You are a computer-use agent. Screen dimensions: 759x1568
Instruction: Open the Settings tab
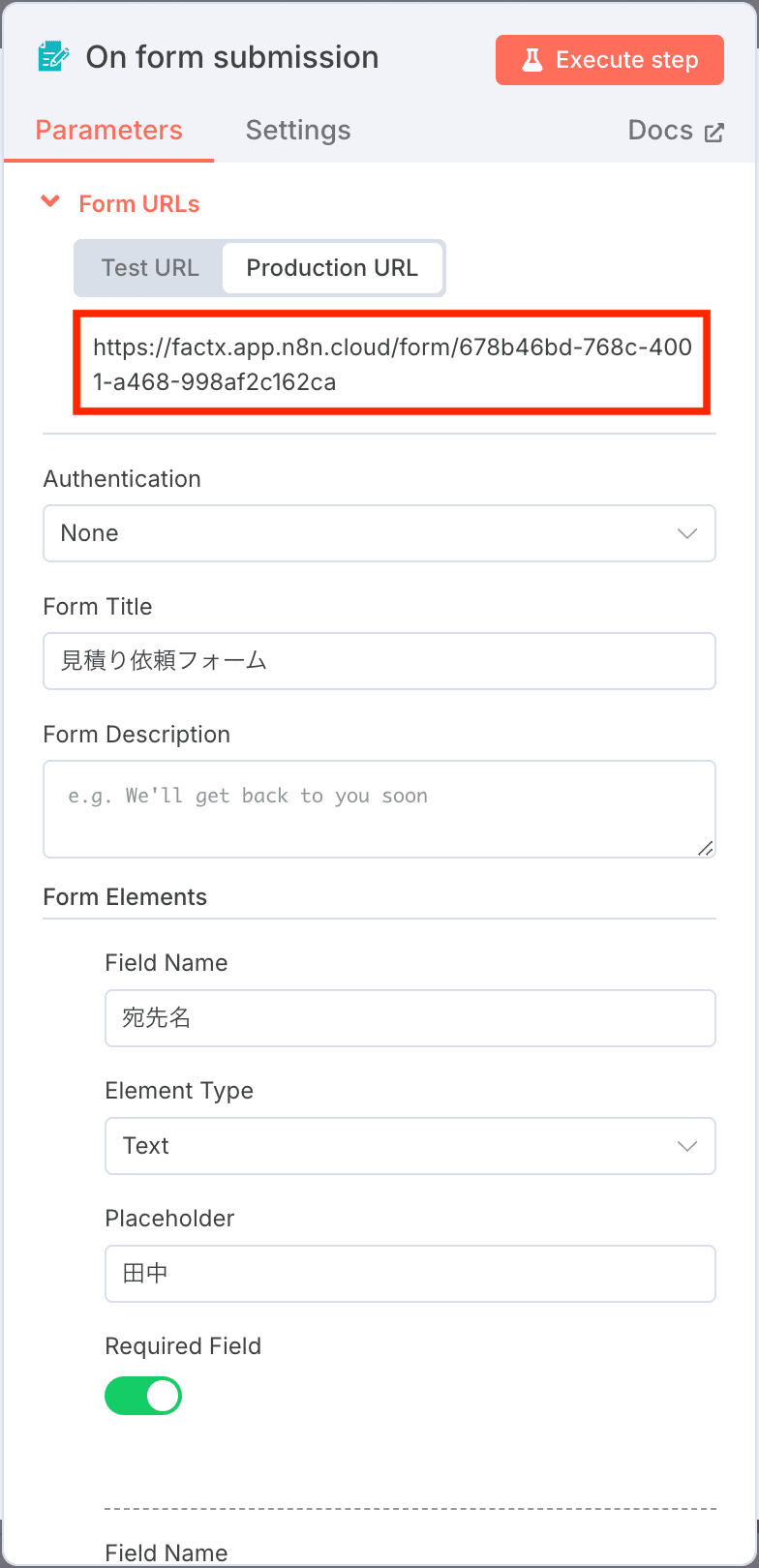tap(298, 131)
